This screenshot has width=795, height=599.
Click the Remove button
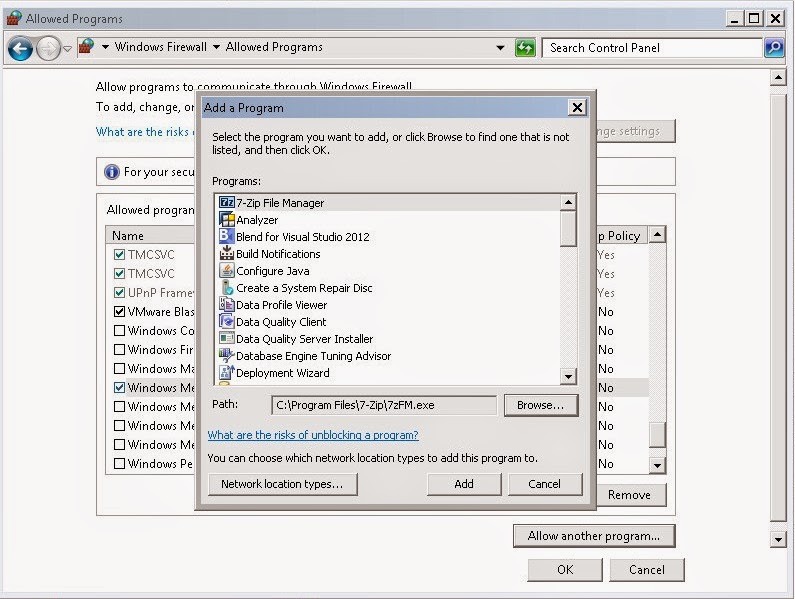[x=630, y=495]
